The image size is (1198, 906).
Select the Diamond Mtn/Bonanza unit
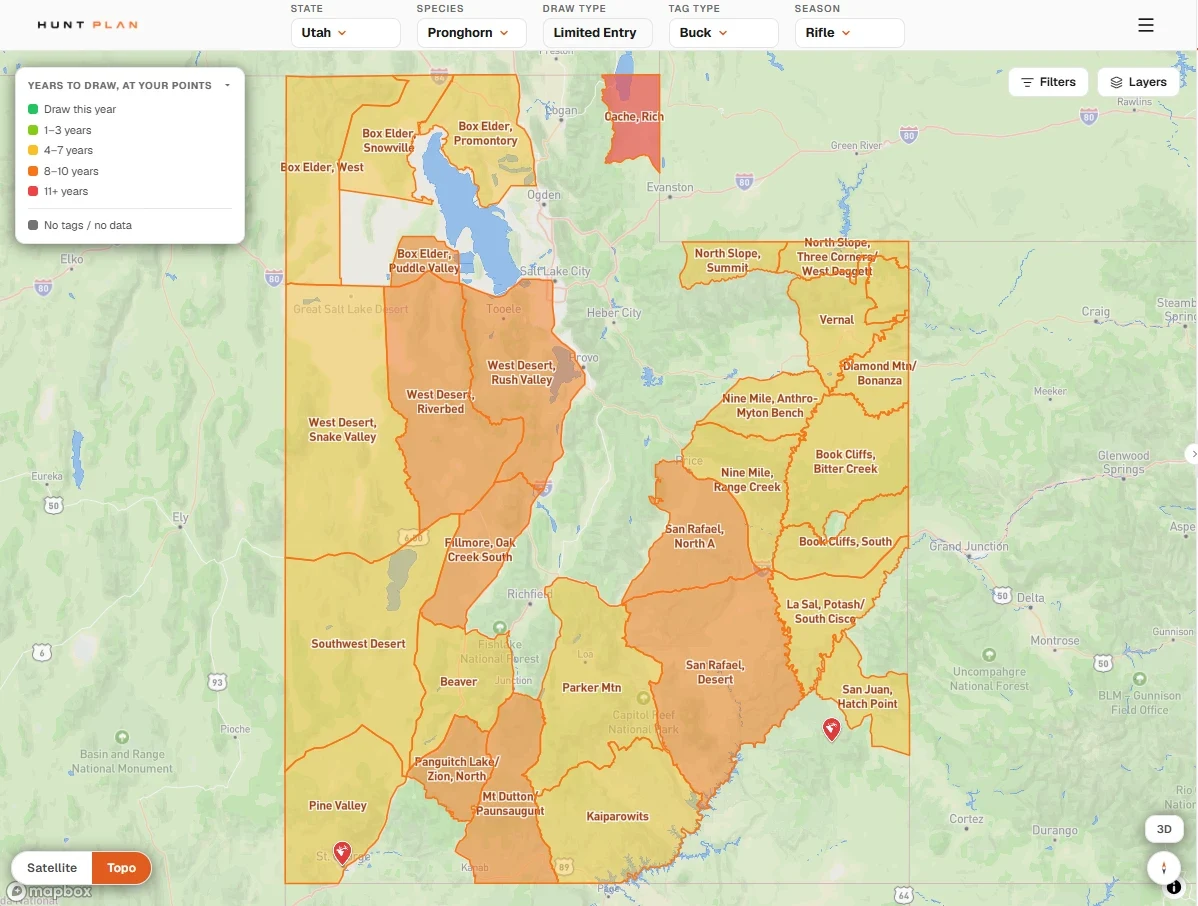coord(879,373)
